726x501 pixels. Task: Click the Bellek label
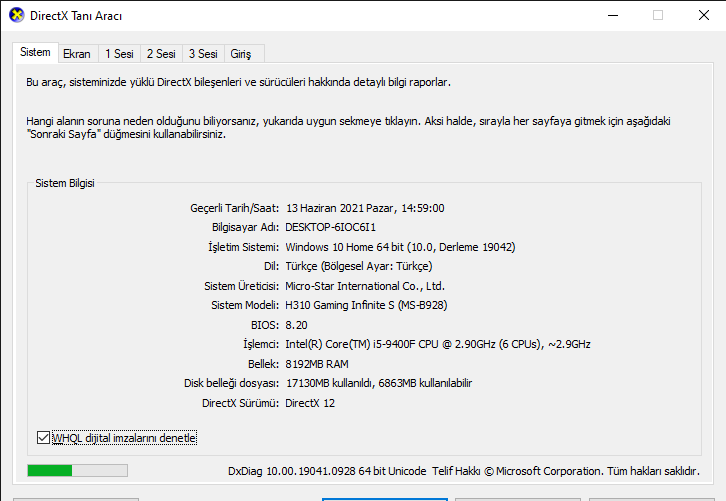coord(263,364)
